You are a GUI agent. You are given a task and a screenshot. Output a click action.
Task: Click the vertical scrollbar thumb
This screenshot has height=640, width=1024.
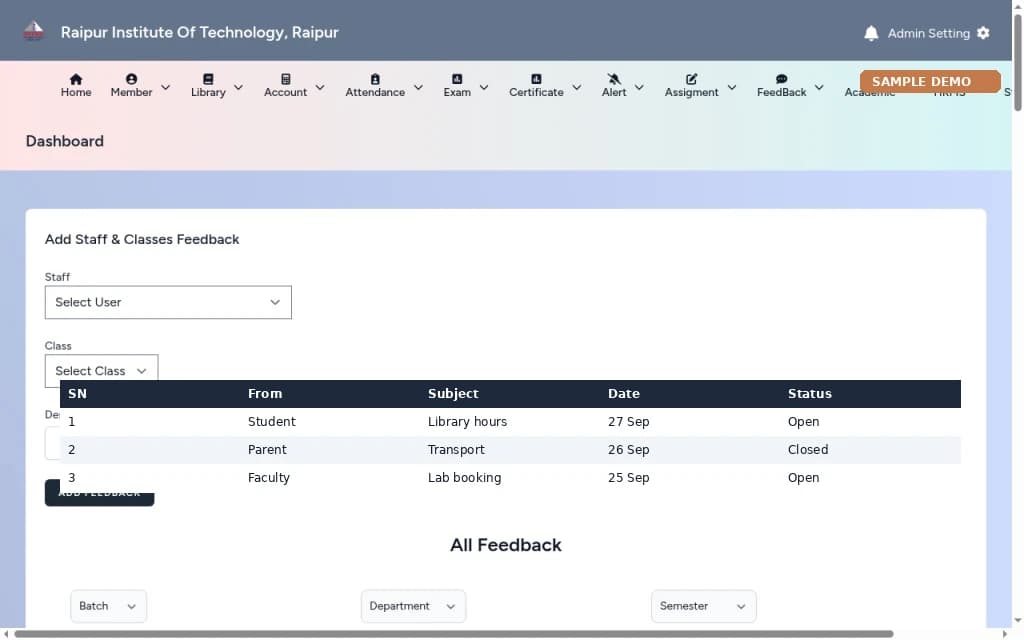(x=1017, y=63)
